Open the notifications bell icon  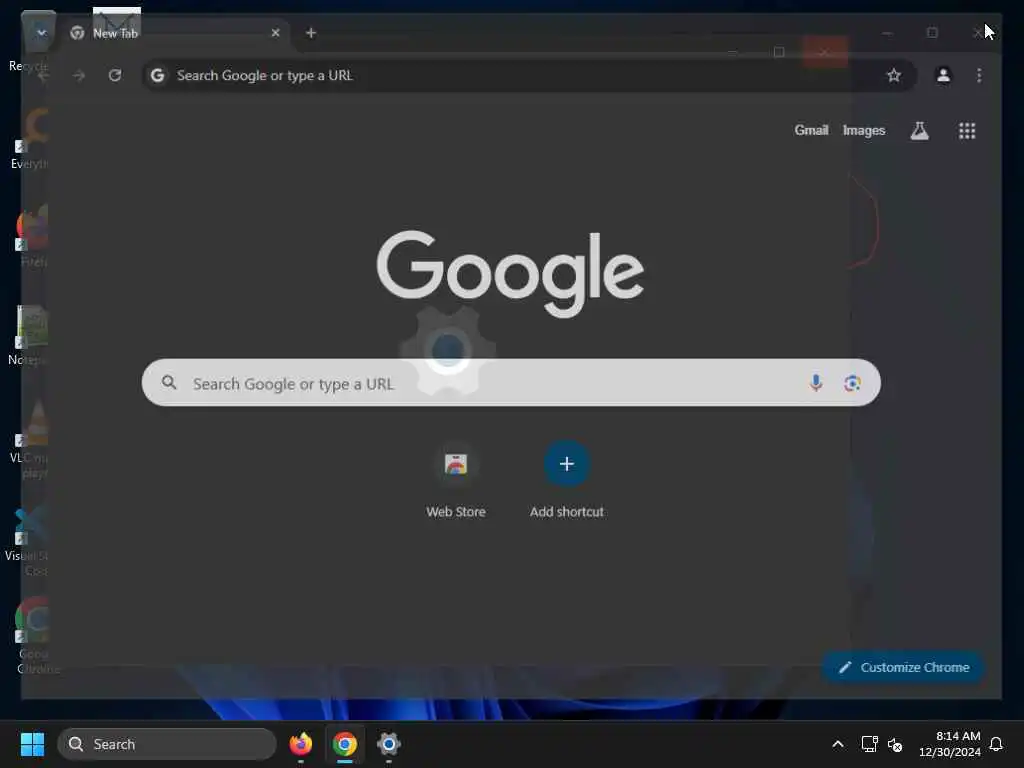point(997,744)
